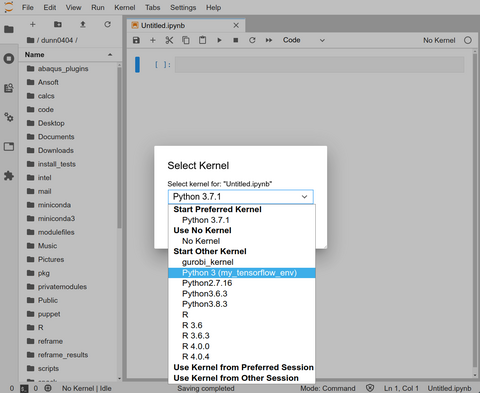
Task: Refresh the file list
Action: coord(107,24)
